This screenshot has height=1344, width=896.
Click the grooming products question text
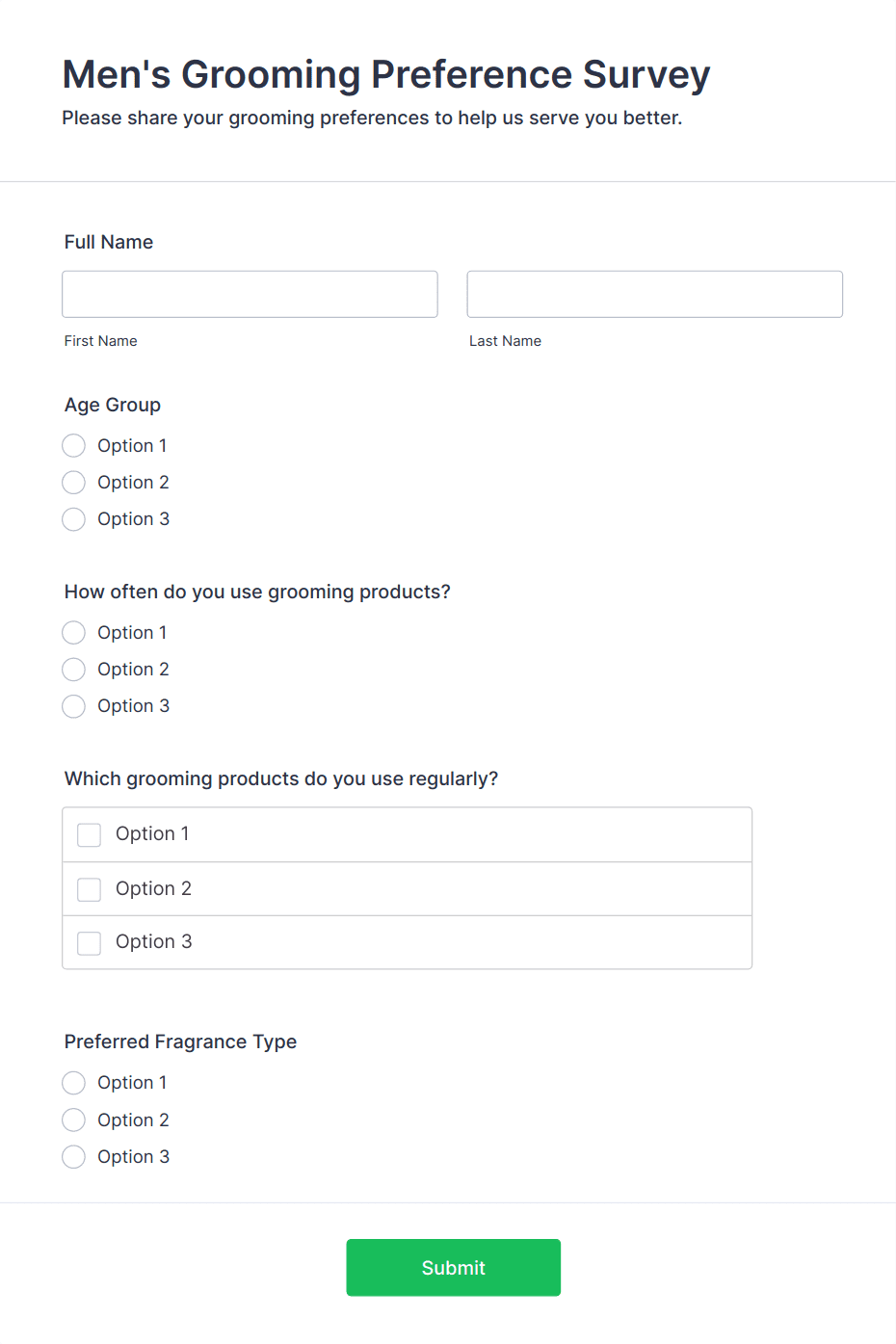pos(281,778)
